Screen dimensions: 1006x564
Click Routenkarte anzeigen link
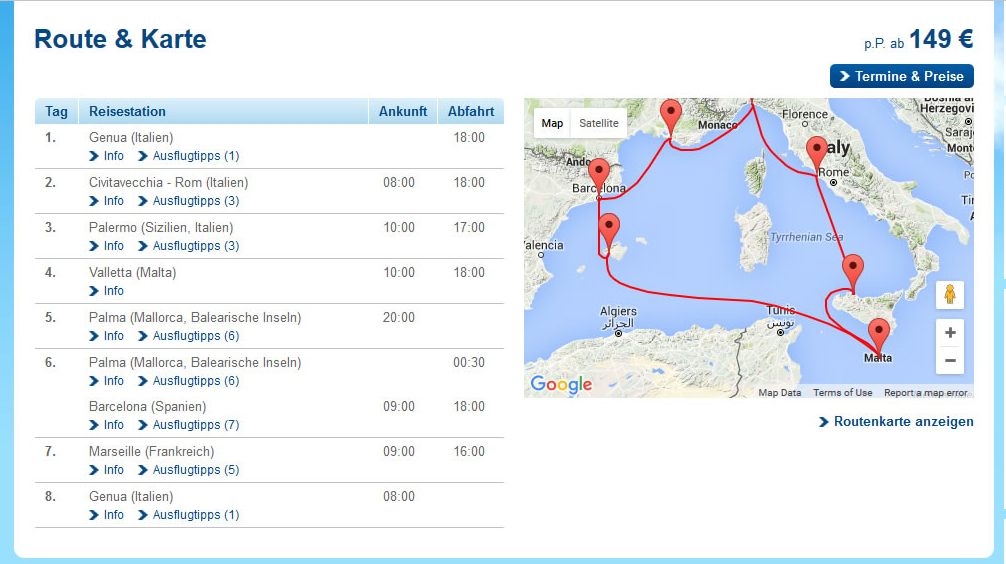pyautogui.click(x=903, y=422)
